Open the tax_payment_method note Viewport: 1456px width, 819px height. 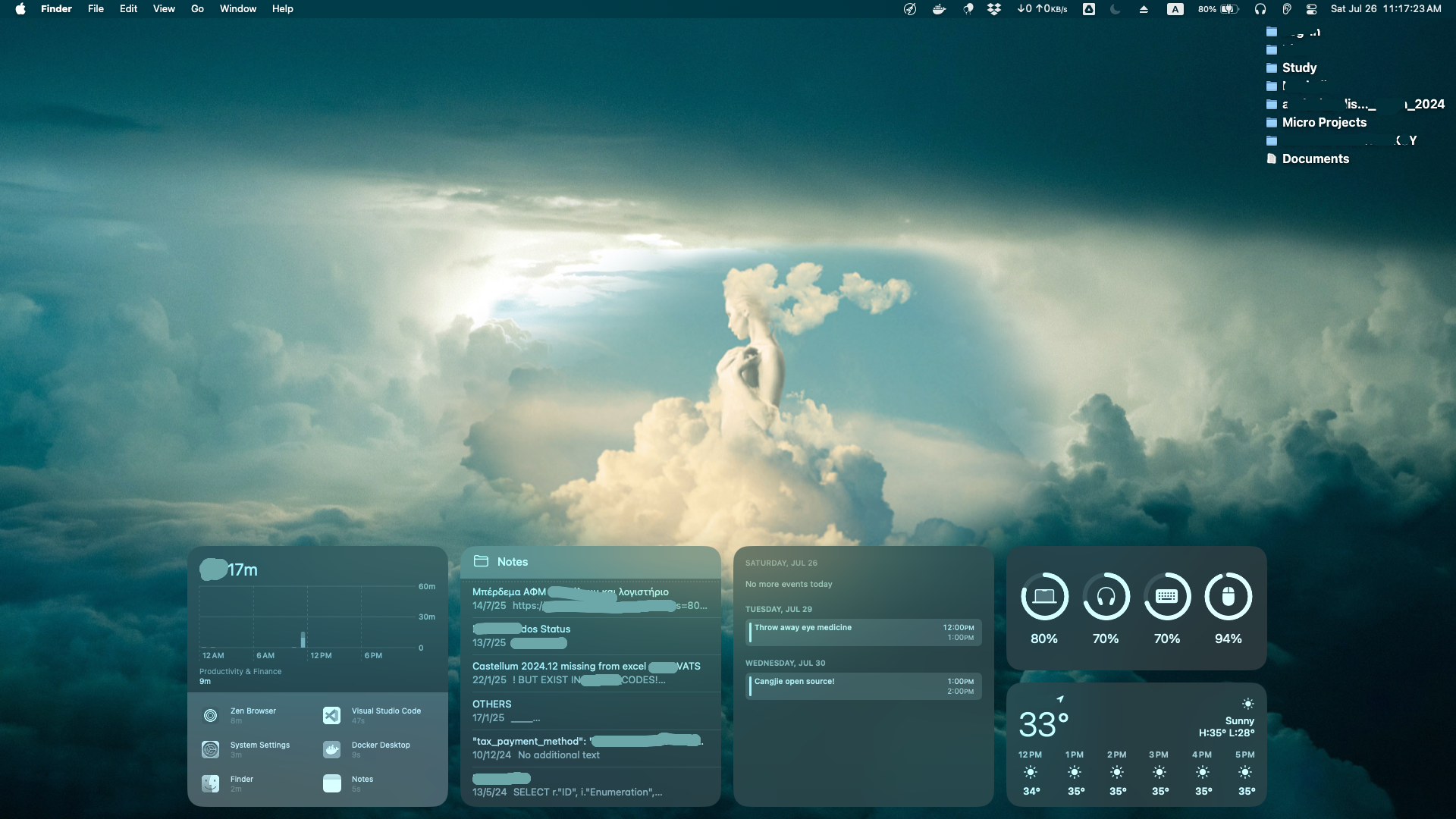click(590, 748)
